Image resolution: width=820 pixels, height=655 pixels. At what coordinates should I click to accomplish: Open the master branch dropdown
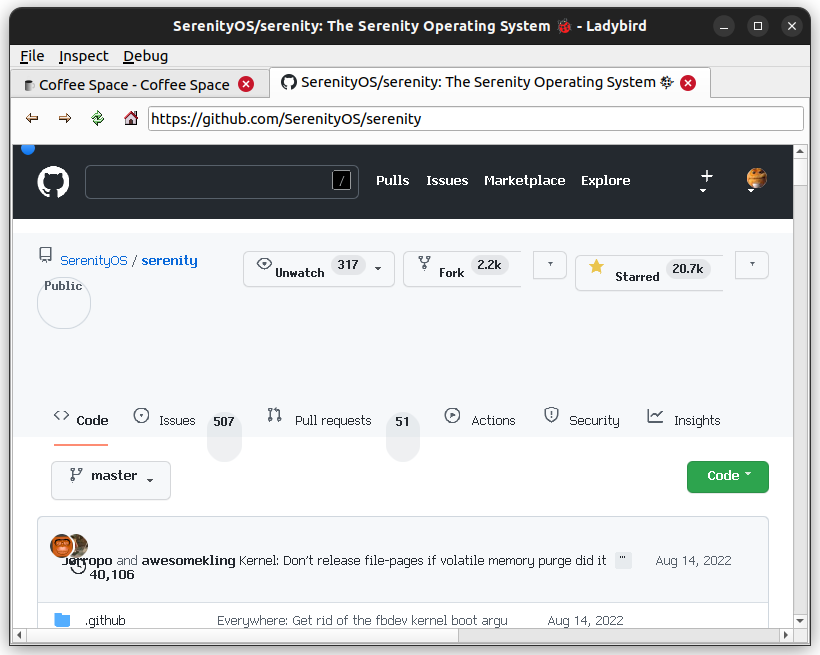click(x=111, y=480)
